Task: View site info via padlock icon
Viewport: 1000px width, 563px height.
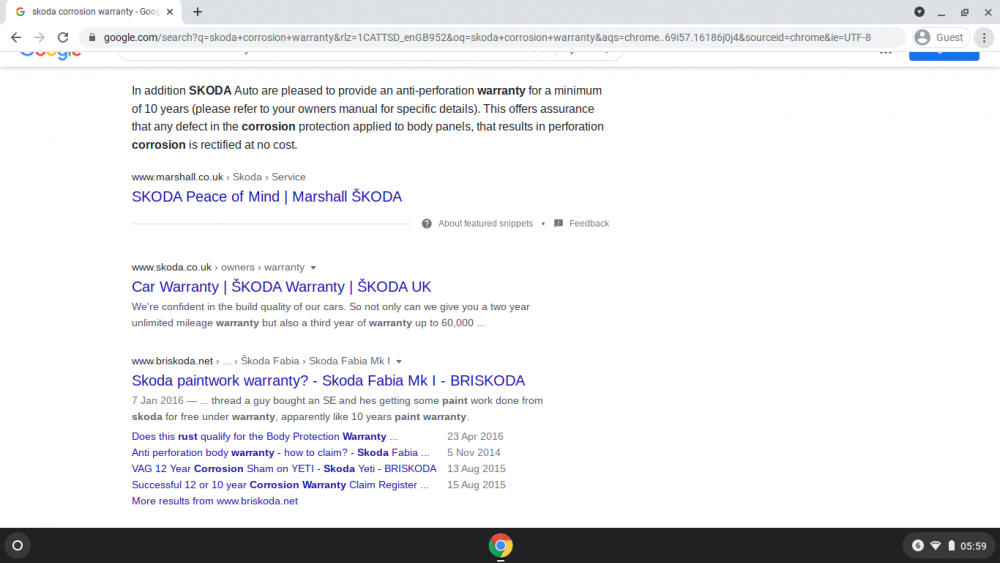Action: 92,38
